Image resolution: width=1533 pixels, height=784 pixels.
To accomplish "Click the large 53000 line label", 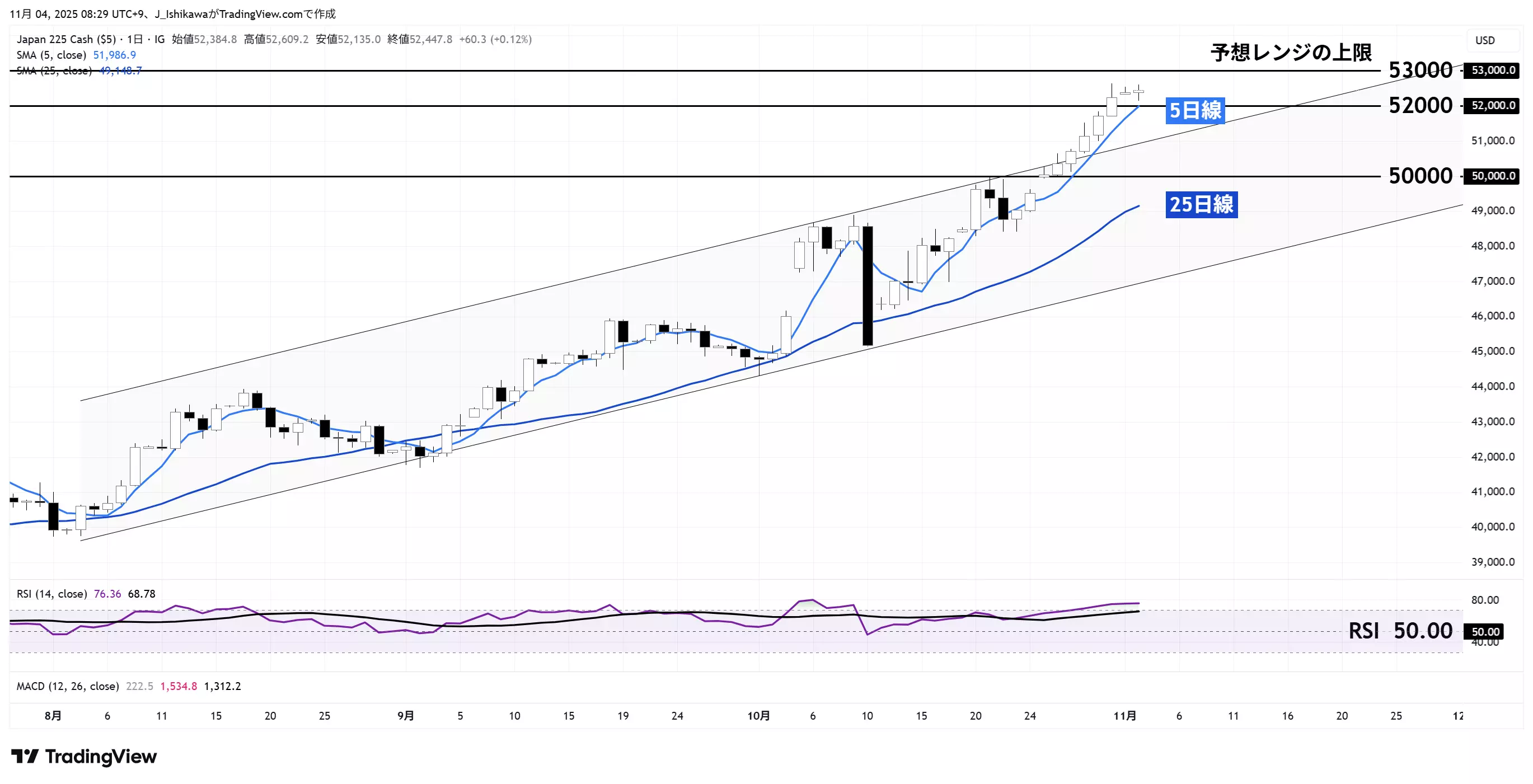I will [x=1420, y=70].
